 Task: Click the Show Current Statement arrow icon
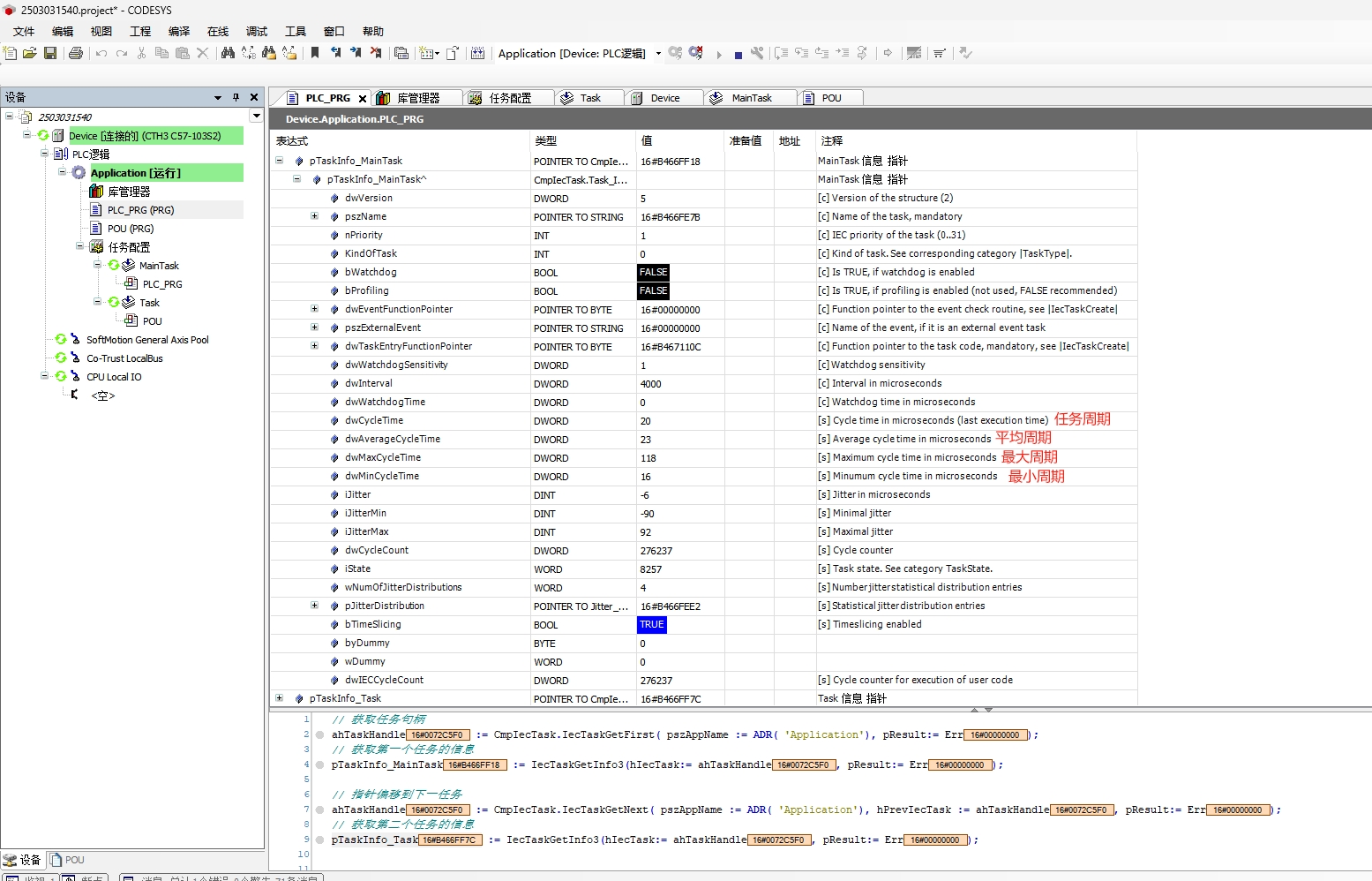pos(888,53)
